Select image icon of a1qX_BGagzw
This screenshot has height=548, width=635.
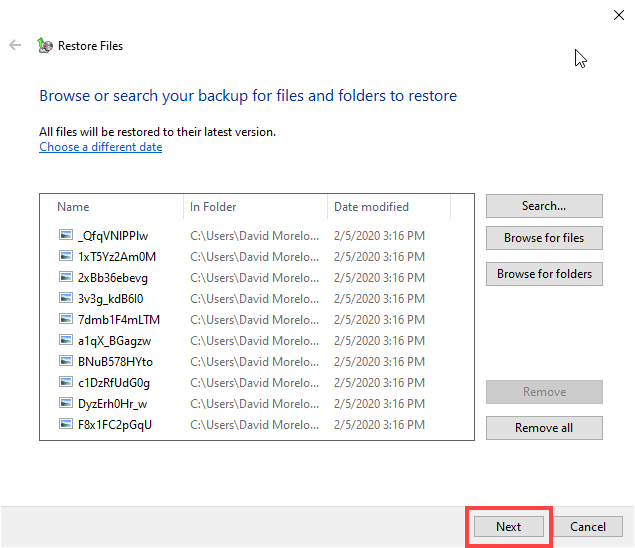tap(66, 340)
